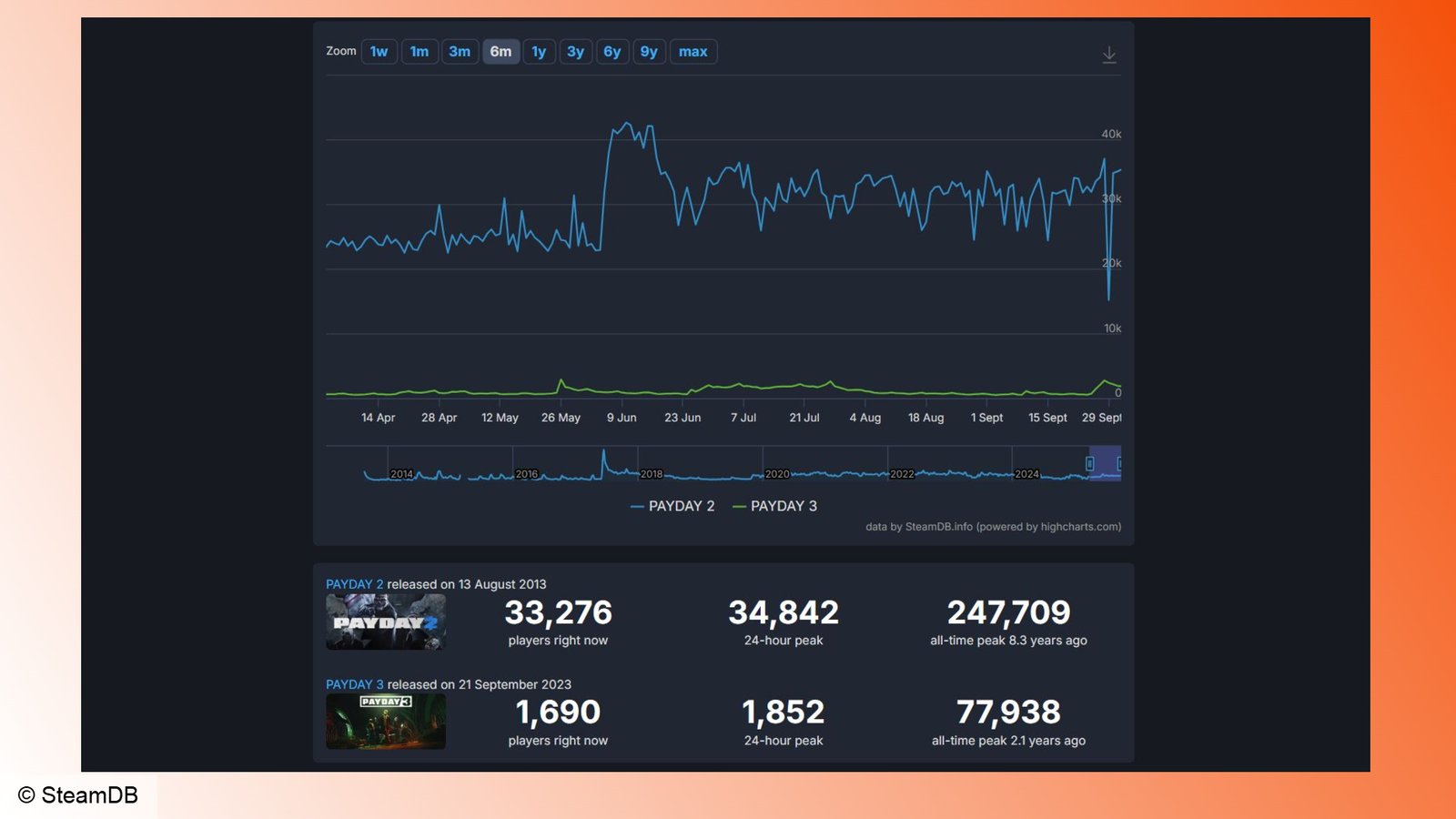Screen dimensions: 1456x819
Task: Click 2024 on the navigator timeline
Action: (1026, 474)
